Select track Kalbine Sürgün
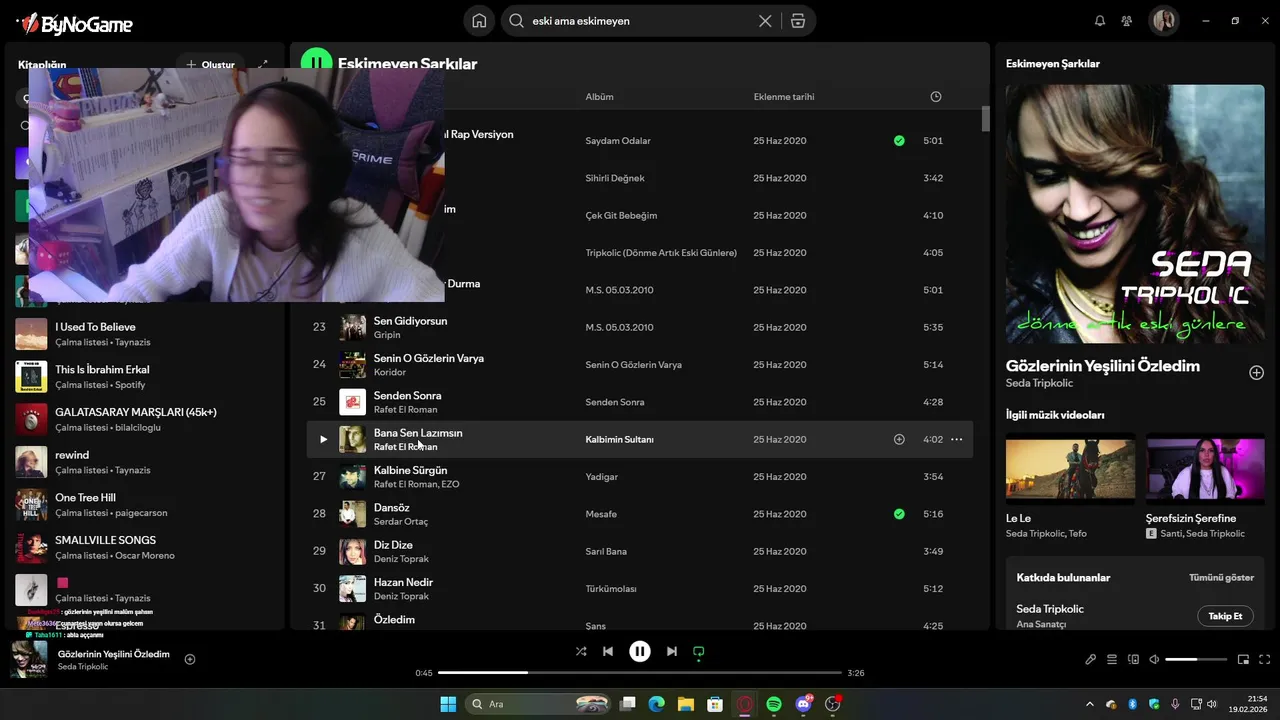The height and width of the screenshot is (720, 1280). click(410, 470)
